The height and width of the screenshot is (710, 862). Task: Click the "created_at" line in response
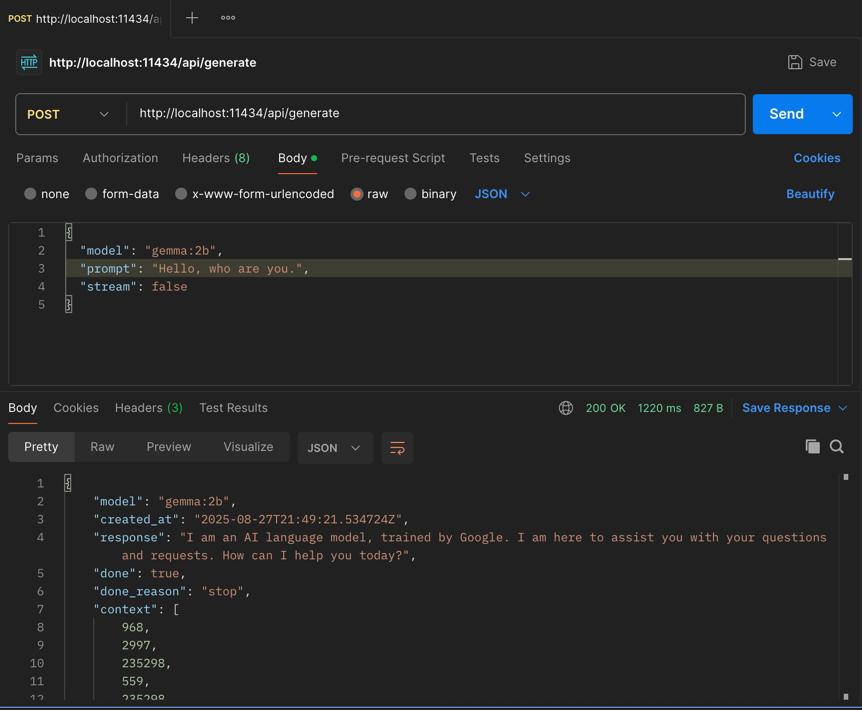pos(251,519)
